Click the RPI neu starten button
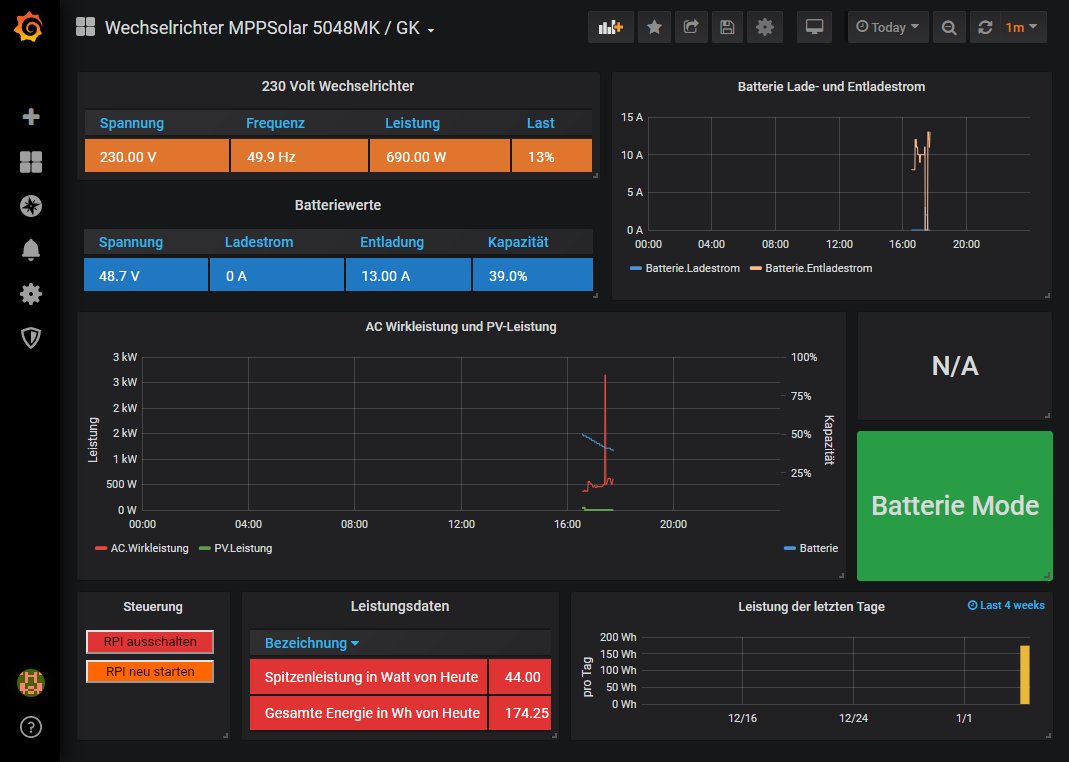Image resolution: width=1069 pixels, height=762 pixels. [151, 671]
